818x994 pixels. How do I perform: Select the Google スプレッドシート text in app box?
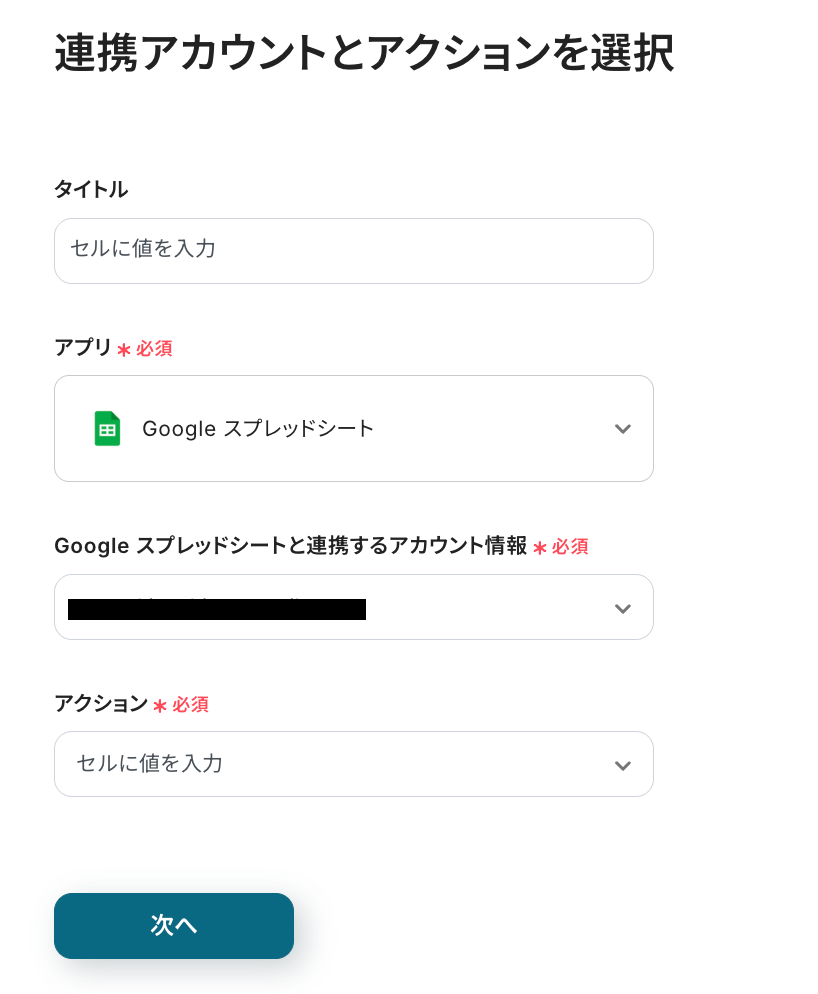coord(258,429)
